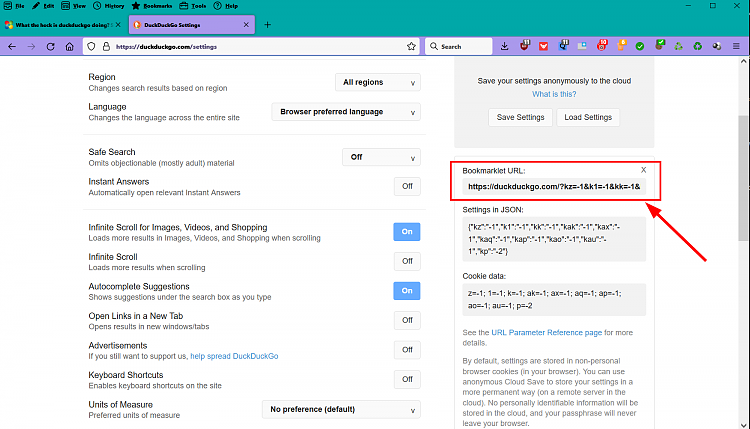Toggle the Advertisements setting
This screenshot has height=429, width=750.
point(407,350)
